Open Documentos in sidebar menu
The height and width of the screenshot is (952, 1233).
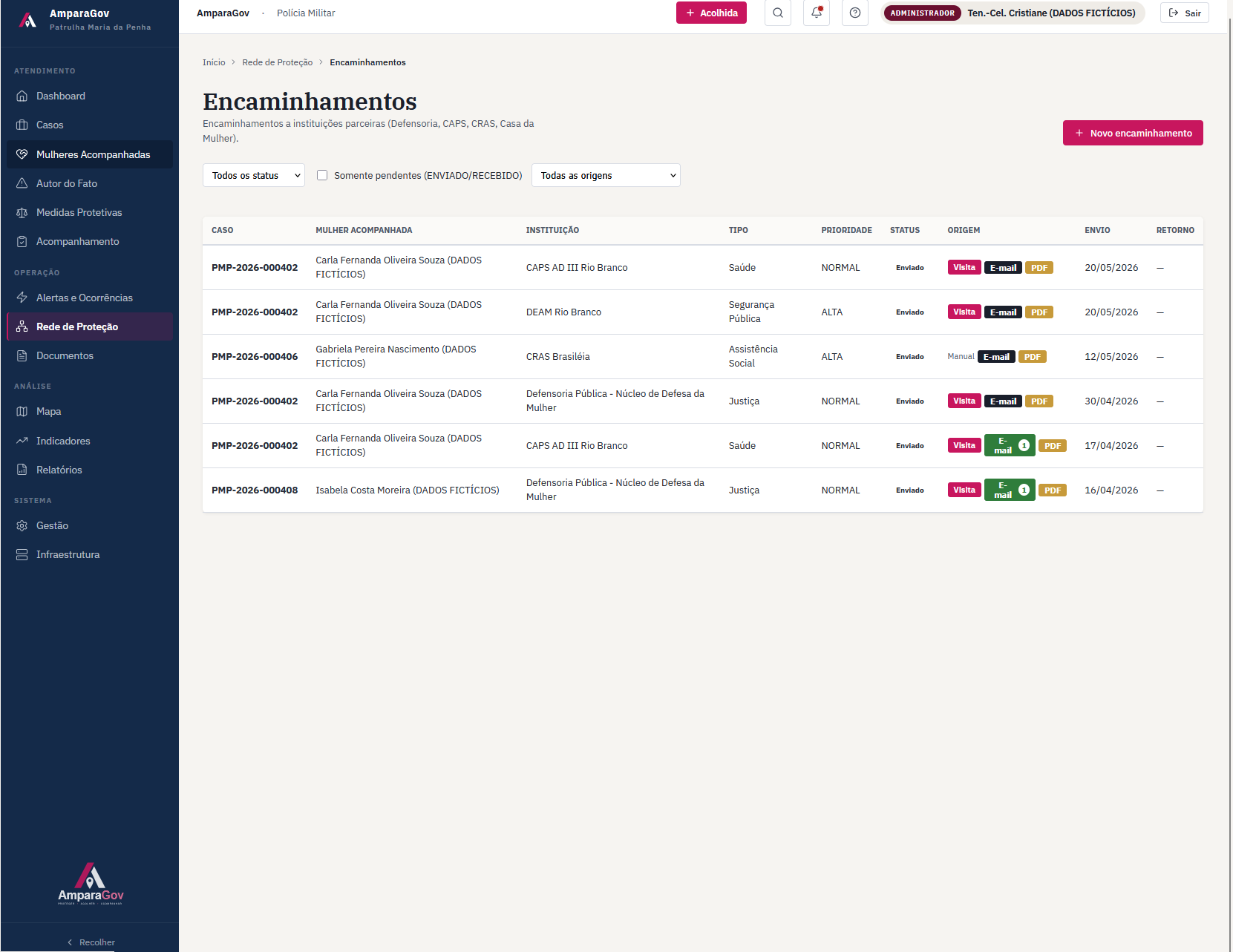pyautogui.click(x=90, y=355)
